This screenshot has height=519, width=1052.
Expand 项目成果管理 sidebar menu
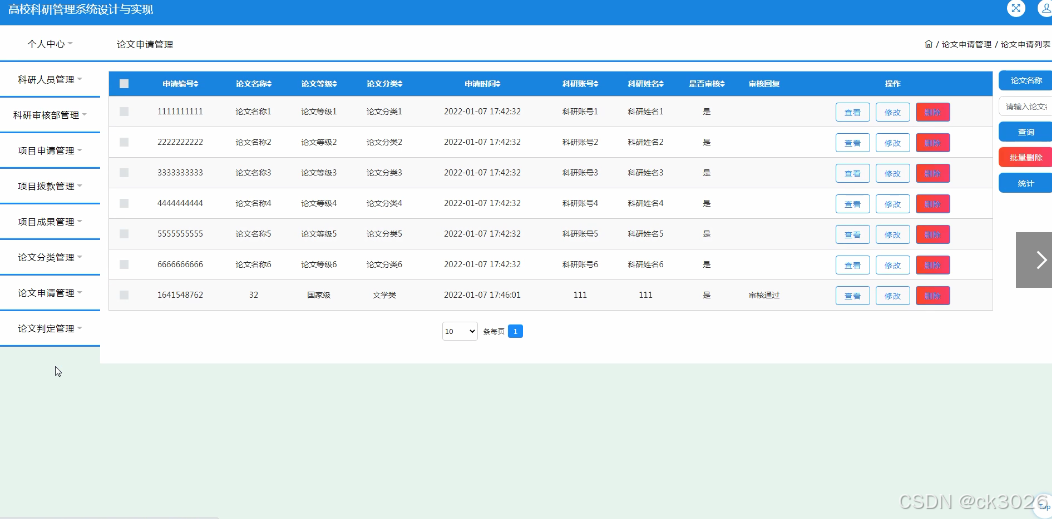[x=50, y=222]
